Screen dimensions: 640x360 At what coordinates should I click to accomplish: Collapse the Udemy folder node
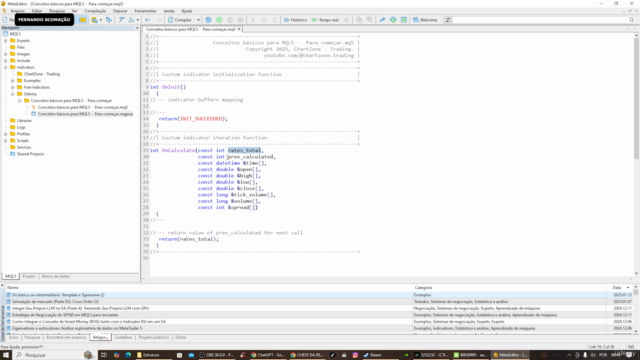tap(13, 94)
